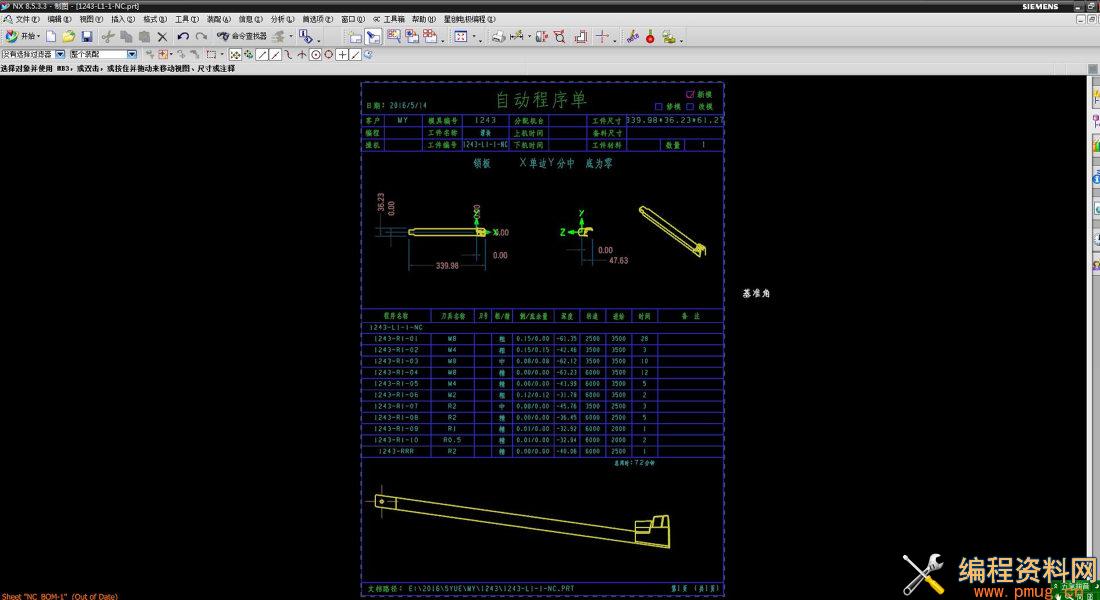1100x600 pixels.
Task: Redo with the forward arrow icon
Action: [x=201, y=36]
